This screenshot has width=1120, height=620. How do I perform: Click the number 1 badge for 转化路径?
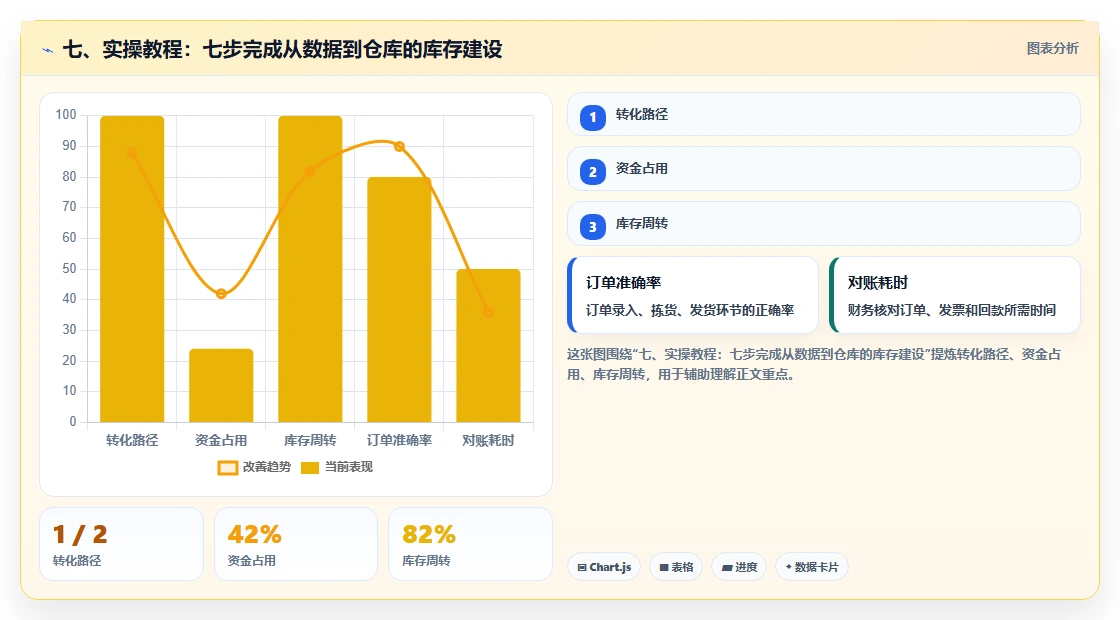592,117
